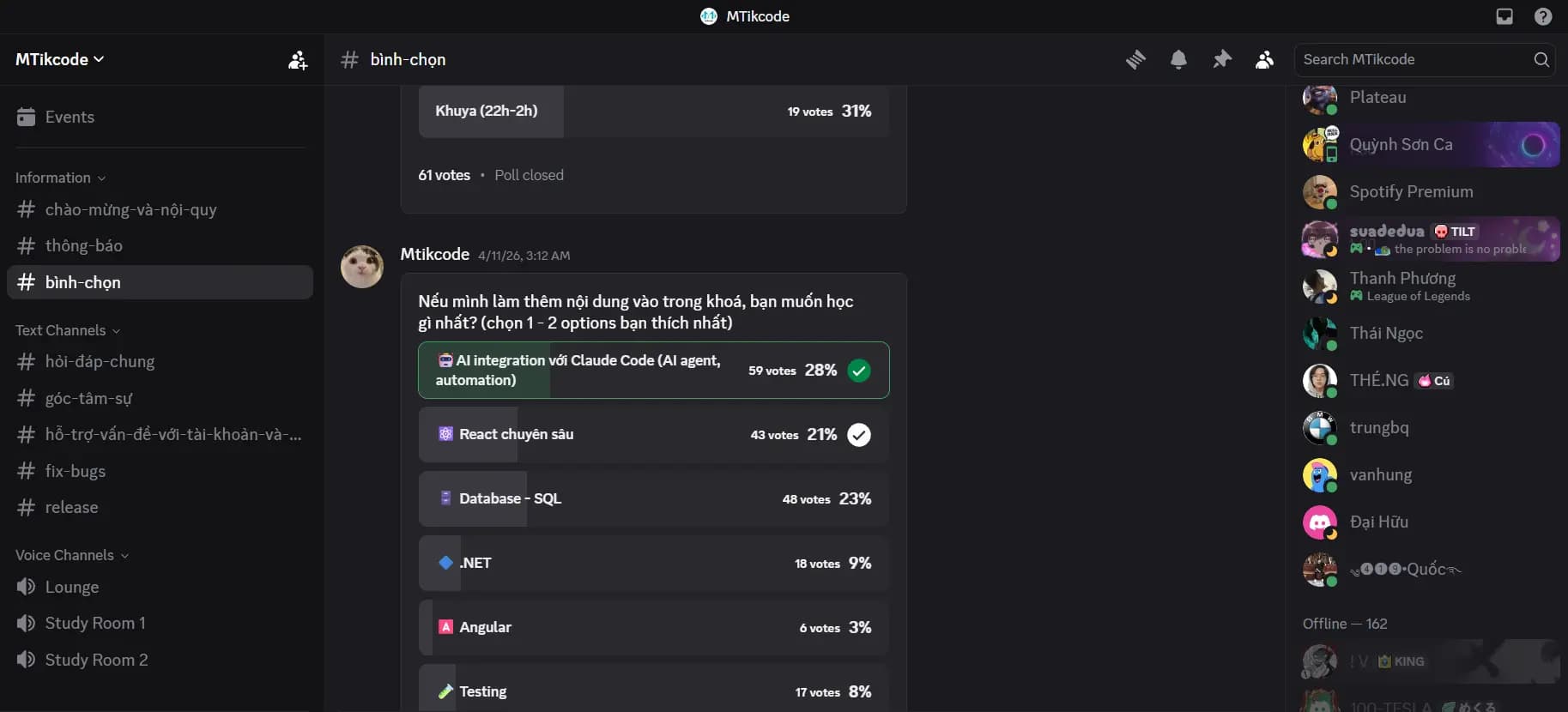The width and height of the screenshot is (1568, 712).
Task: Open the Events item in sidebar
Action: [160, 117]
